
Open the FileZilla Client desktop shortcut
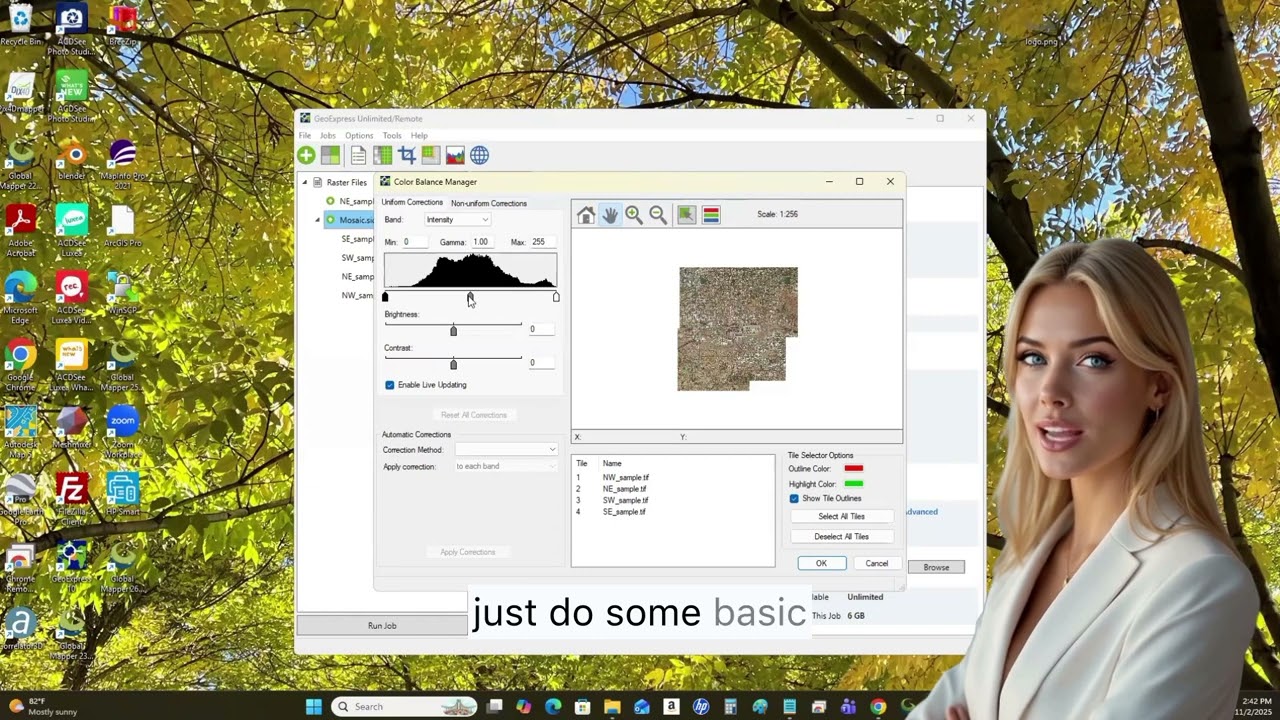72,498
